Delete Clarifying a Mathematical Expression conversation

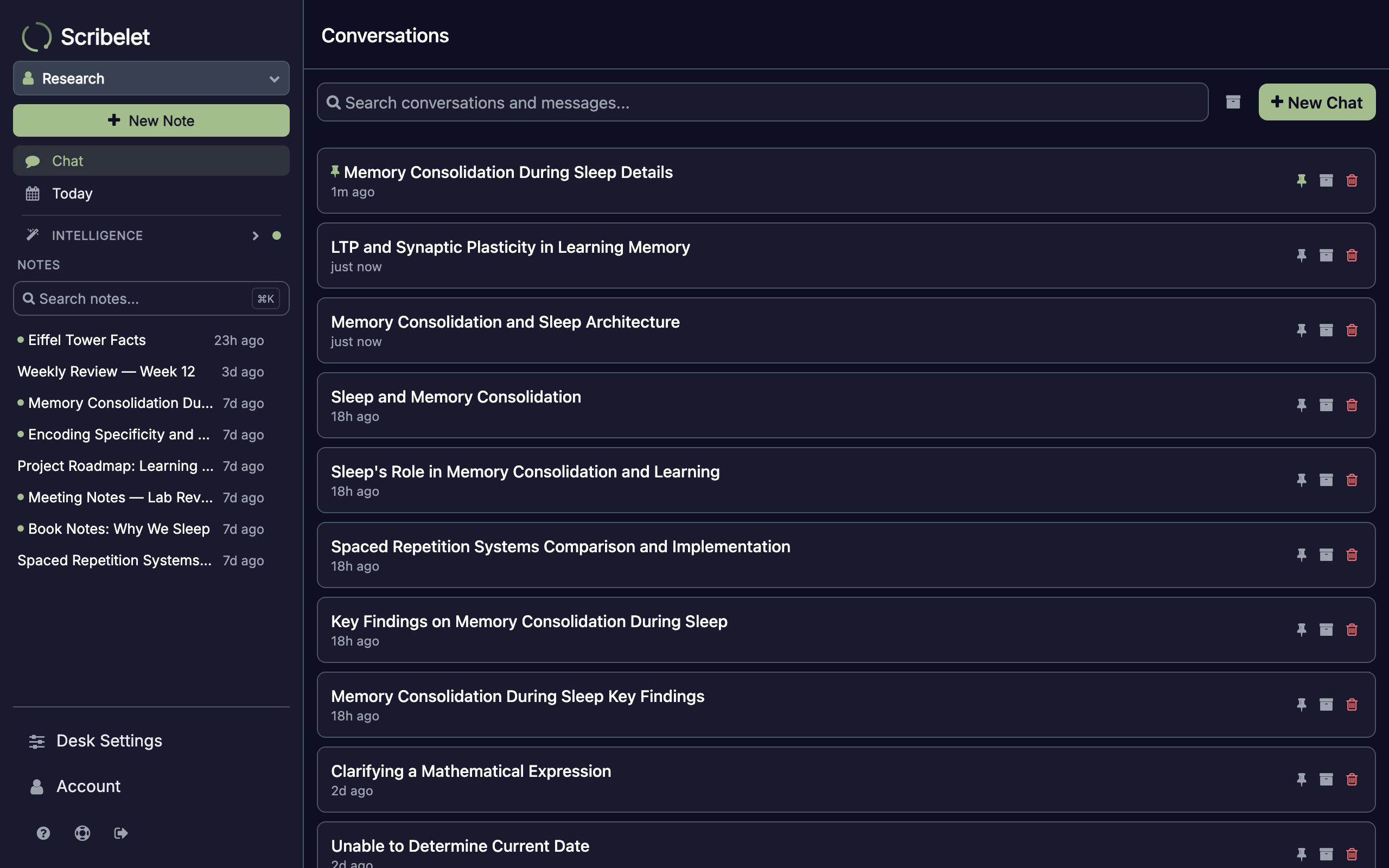(1352, 780)
